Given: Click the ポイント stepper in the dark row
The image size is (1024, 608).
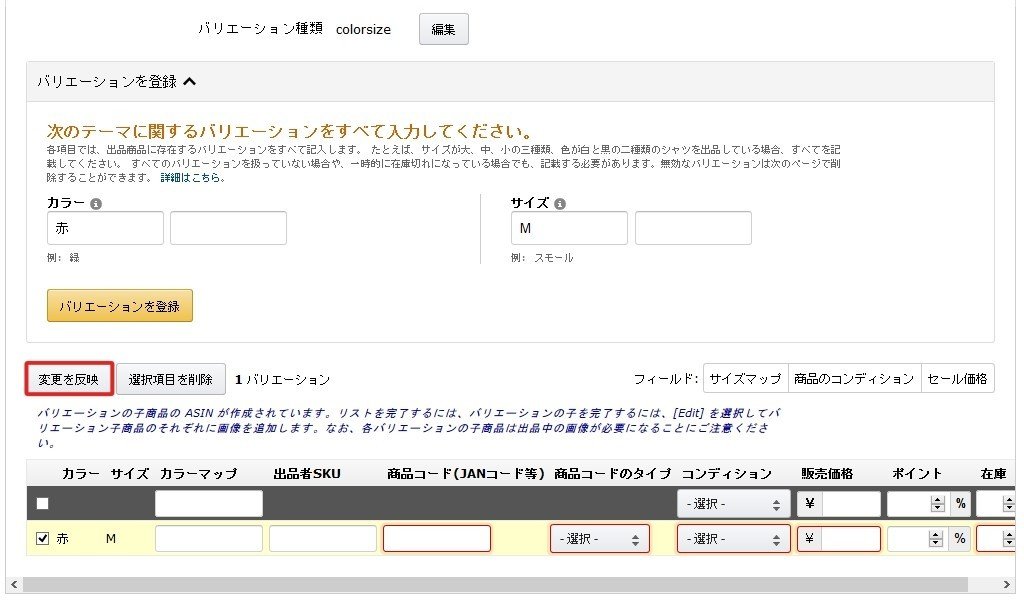Looking at the screenshot, I should click(938, 504).
